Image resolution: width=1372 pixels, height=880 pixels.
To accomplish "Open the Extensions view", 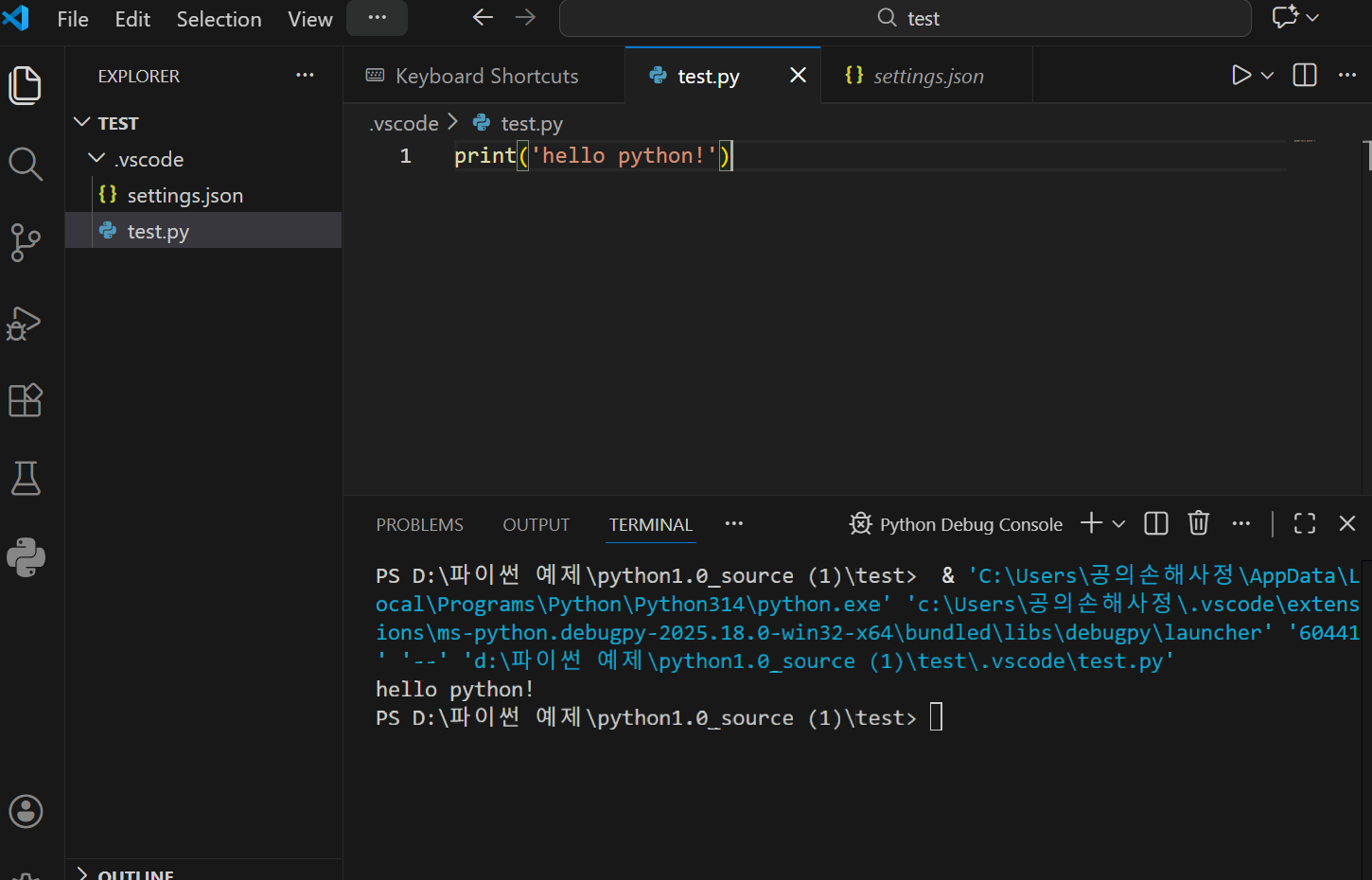I will click(x=26, y=400).
